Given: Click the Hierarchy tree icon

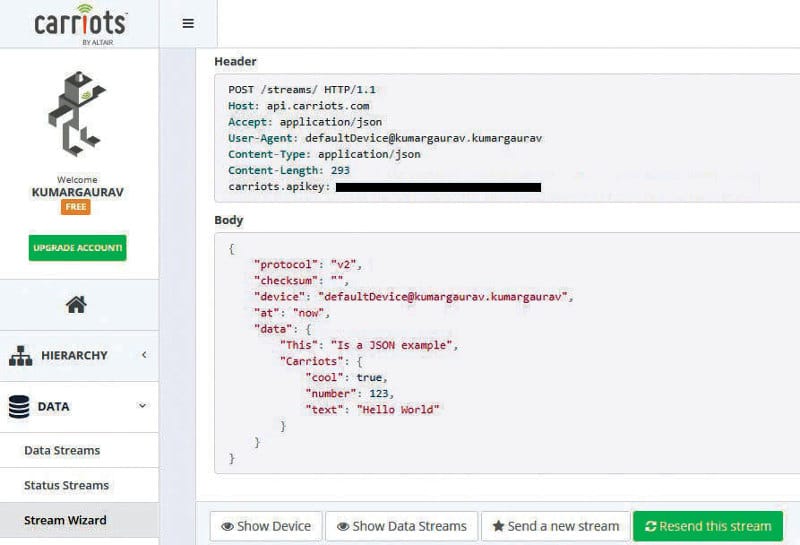Looking at the screenshot, I should pyautogui.click(x=20, y=356).
